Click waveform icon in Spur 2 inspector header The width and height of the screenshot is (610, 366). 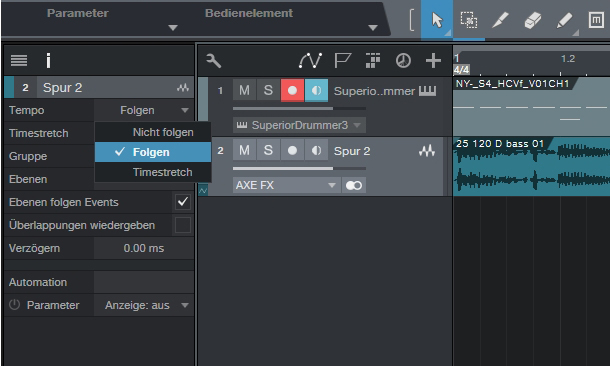pyautogui.click(x=183, y=88)
